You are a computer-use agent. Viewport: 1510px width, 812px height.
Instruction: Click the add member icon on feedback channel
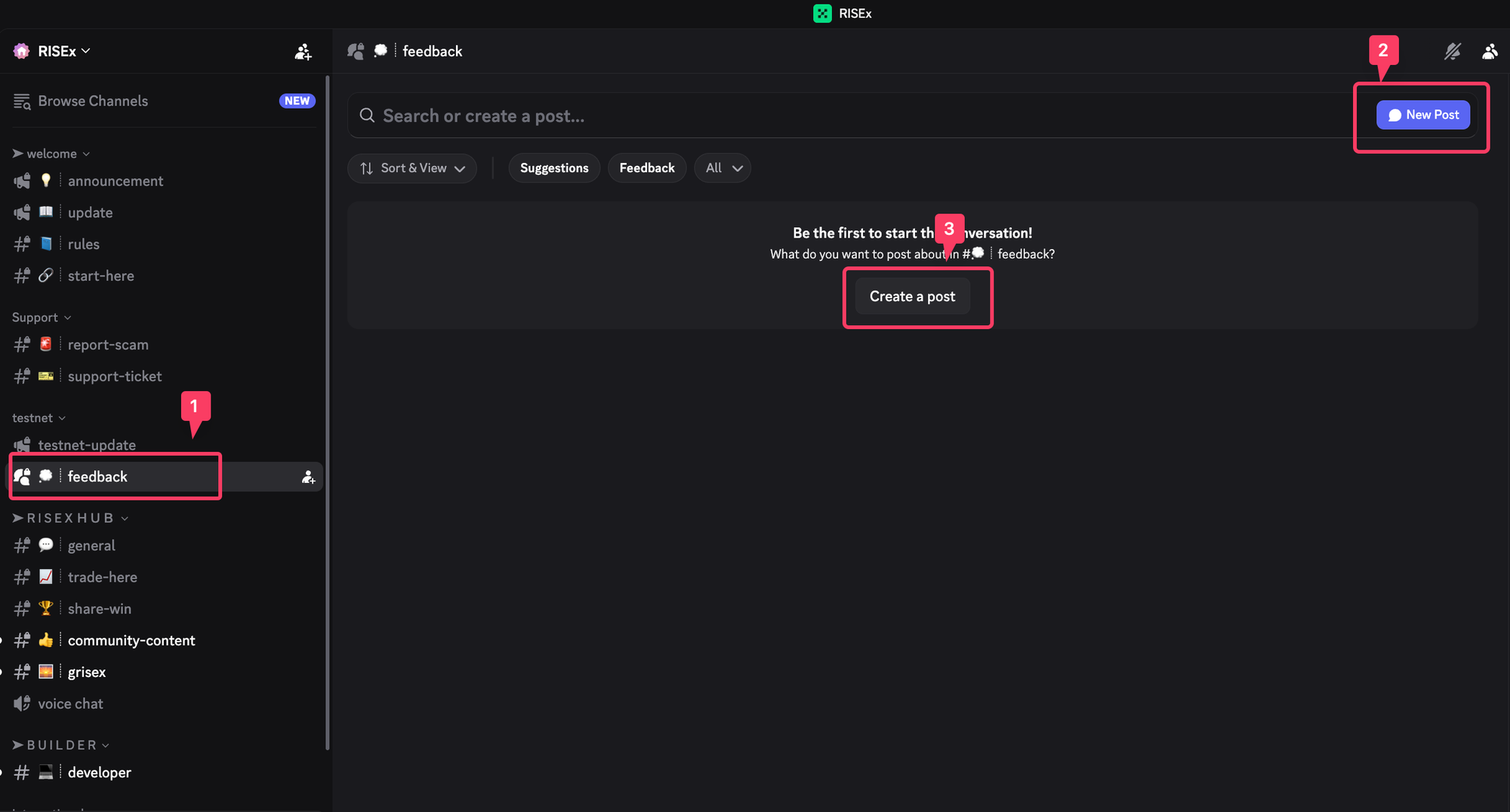point(308,477)
